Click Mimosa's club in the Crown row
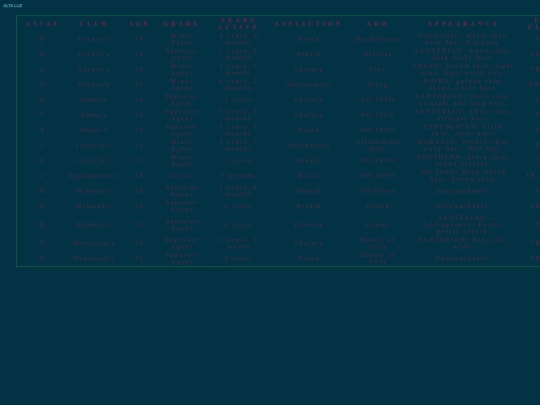Screen dimensions: 540x405 [x=94, y=206]
